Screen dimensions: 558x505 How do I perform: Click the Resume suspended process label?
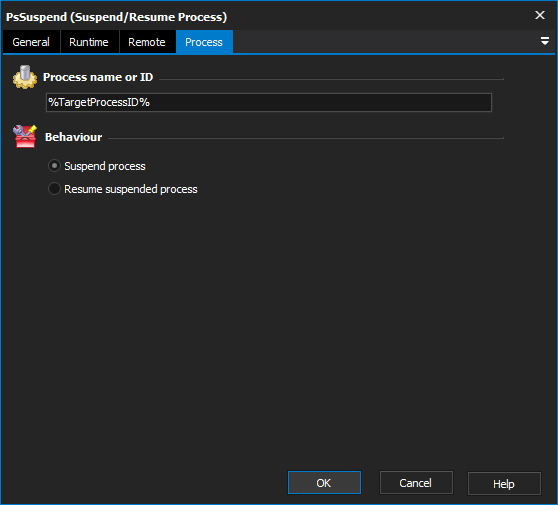pyautogui.click(x=131, y=189)
